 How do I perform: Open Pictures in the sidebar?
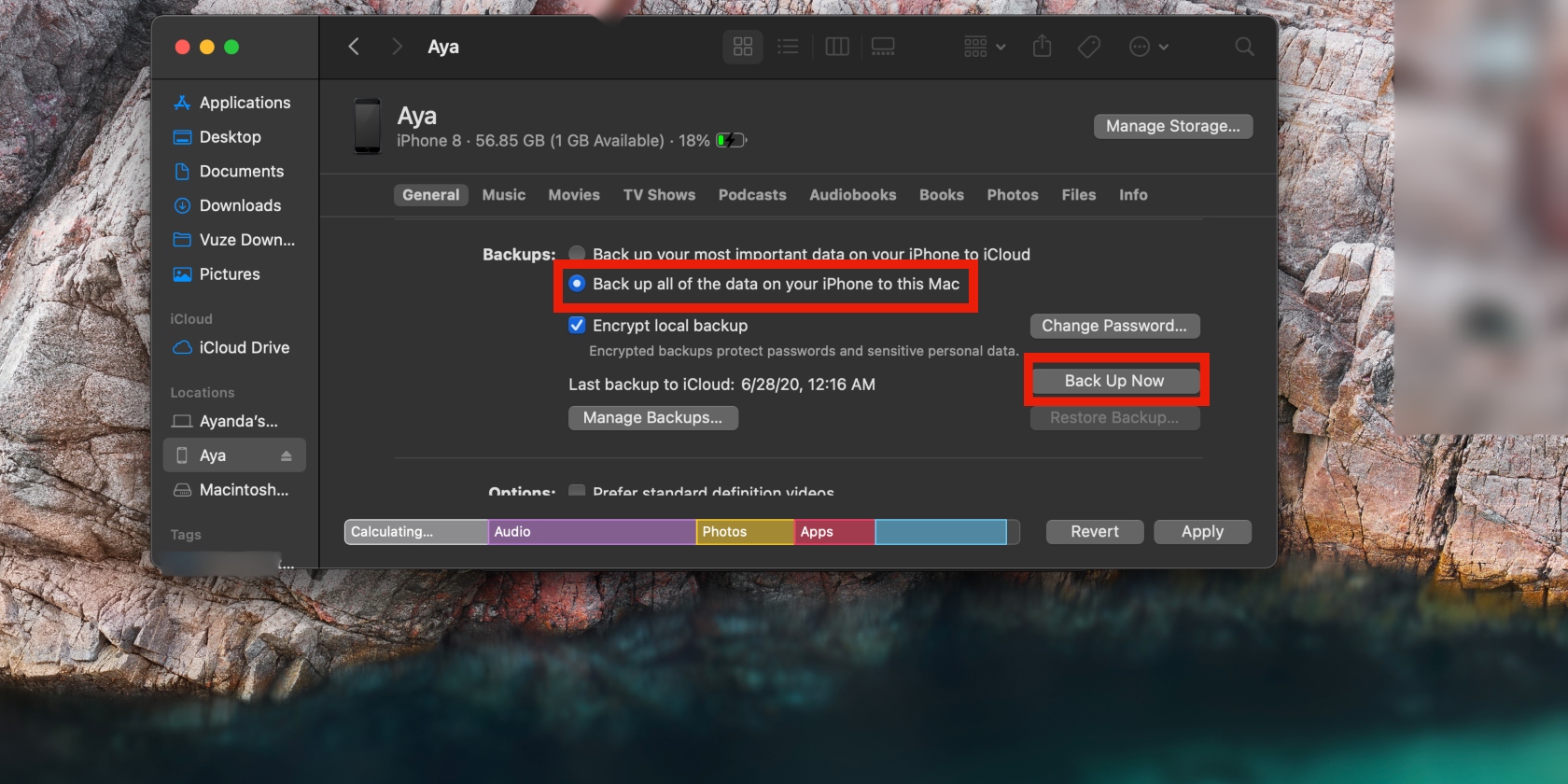tap(234, 274)
